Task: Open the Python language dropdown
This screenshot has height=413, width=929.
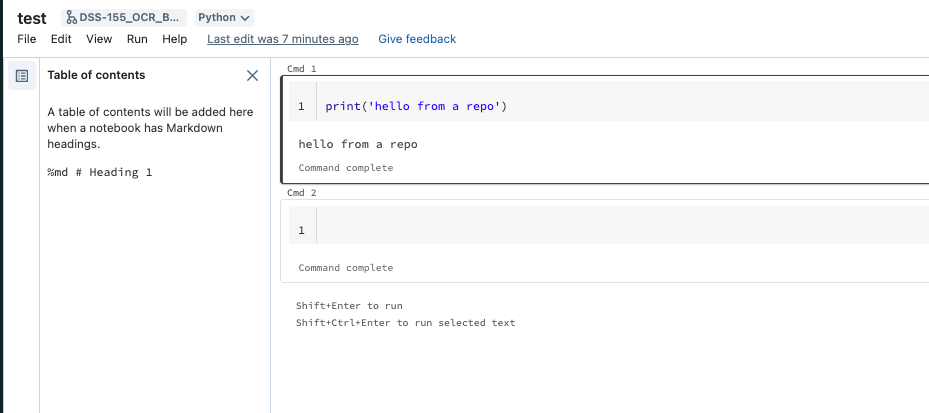Action: coord(224,18)
